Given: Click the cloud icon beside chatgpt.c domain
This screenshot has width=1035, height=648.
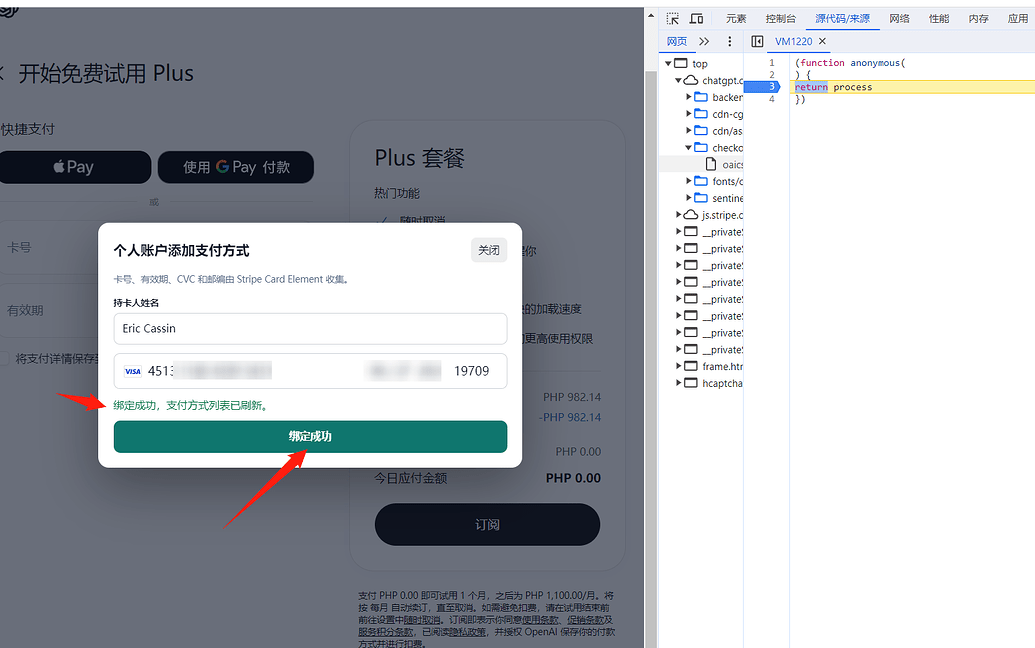Looking at the screenshot, I should pos(690,80).
